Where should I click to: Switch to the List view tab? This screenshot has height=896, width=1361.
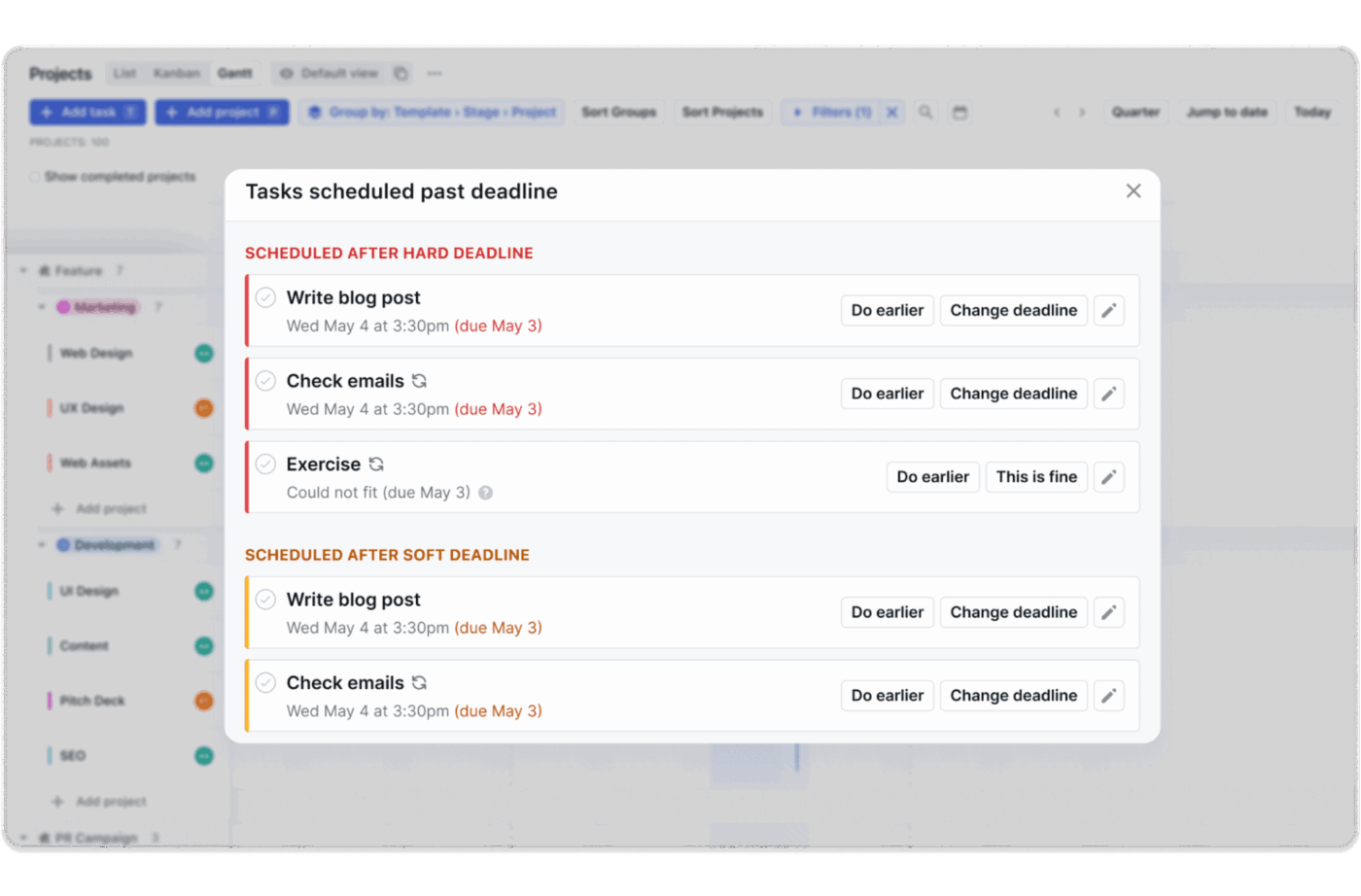click(x=124, y=74)
